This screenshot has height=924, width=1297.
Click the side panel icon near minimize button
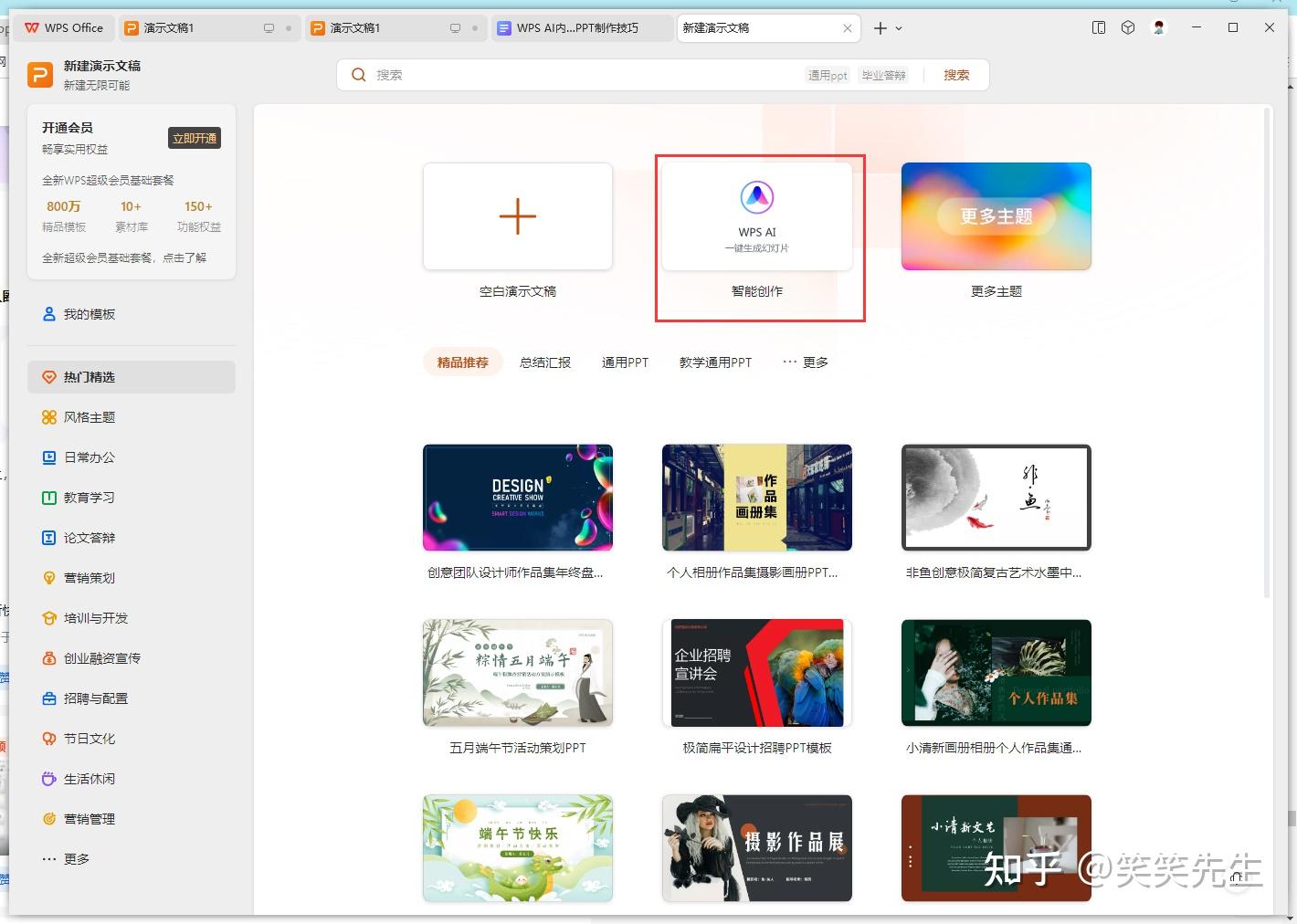pyautogui.click(x=1098, y=27)
